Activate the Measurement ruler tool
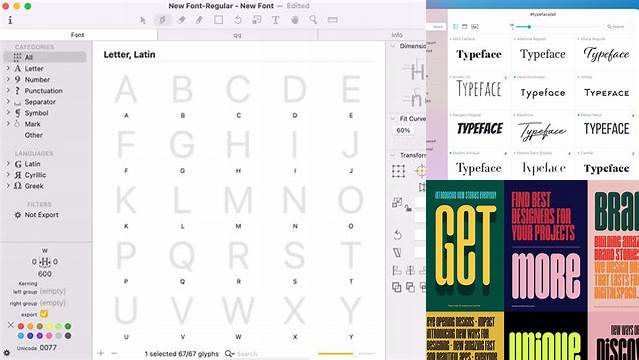The width and height of the screenshot is (639, 360). click(333, 20)
